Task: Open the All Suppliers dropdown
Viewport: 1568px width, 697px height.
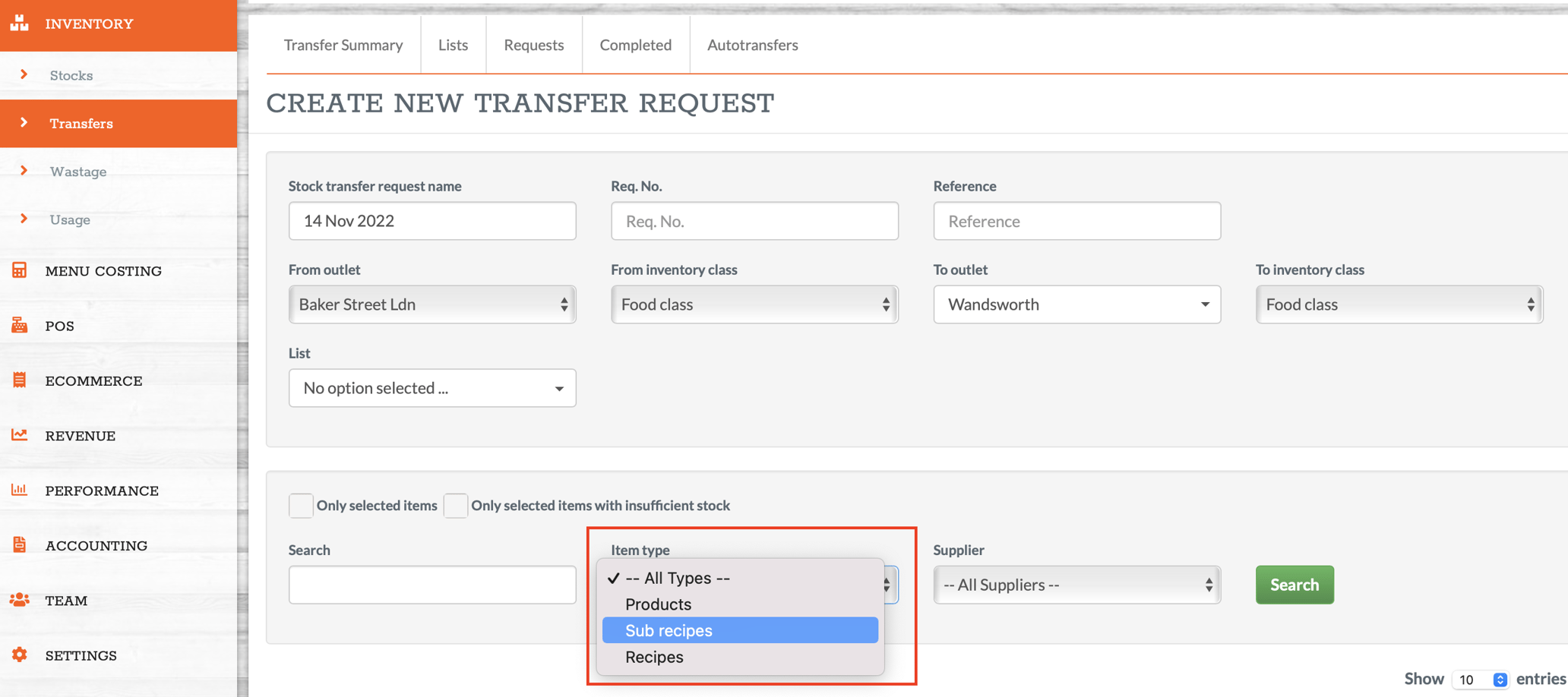Action: tap(1076, 585)
